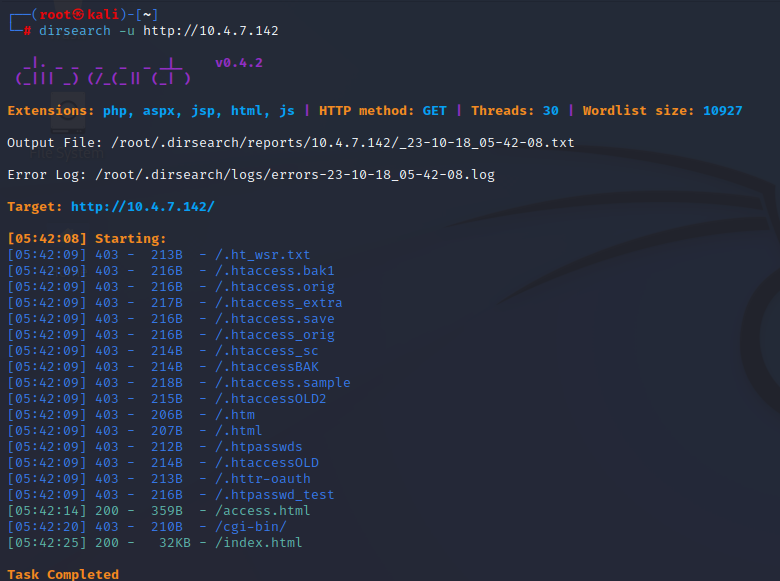This screenshot has width=780, height=581.
Task: Click the dirsearch command at the prompt
Action: [75, 31]
